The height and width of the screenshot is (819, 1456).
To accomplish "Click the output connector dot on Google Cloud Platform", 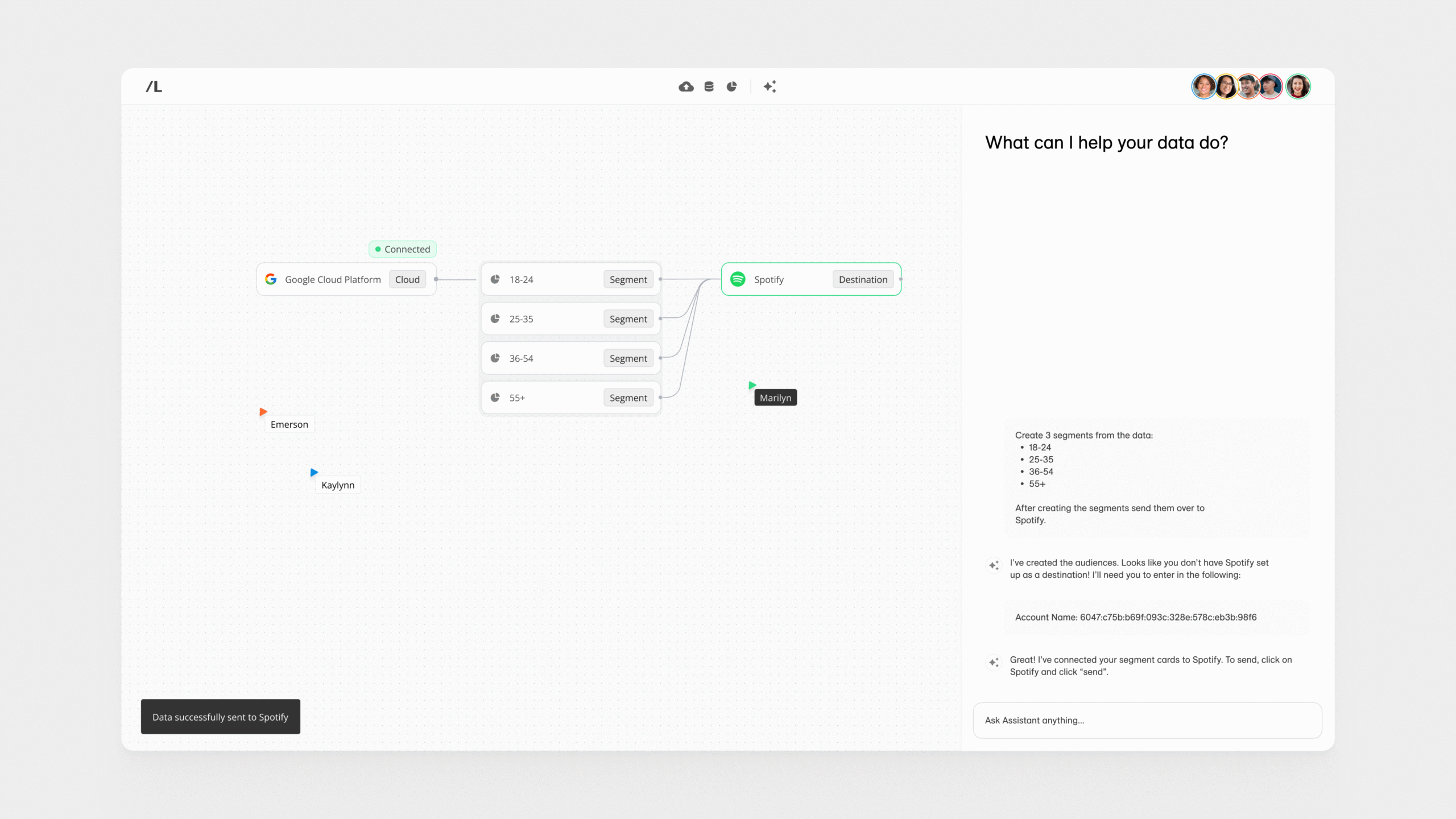I will (x=436, y=279).
